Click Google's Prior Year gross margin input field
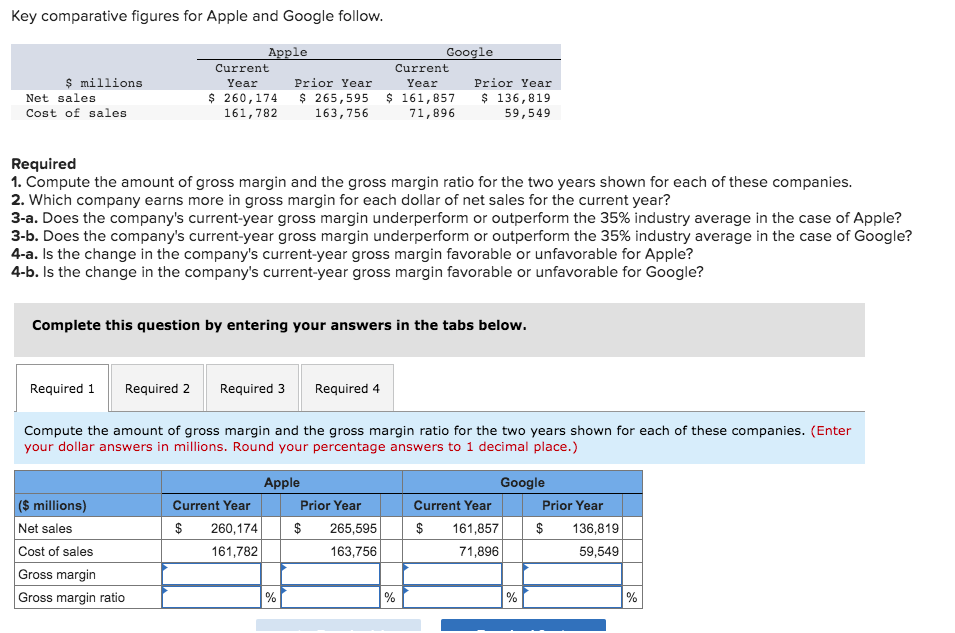Viewport: 955px width, 633px height. tap(572, 574)
